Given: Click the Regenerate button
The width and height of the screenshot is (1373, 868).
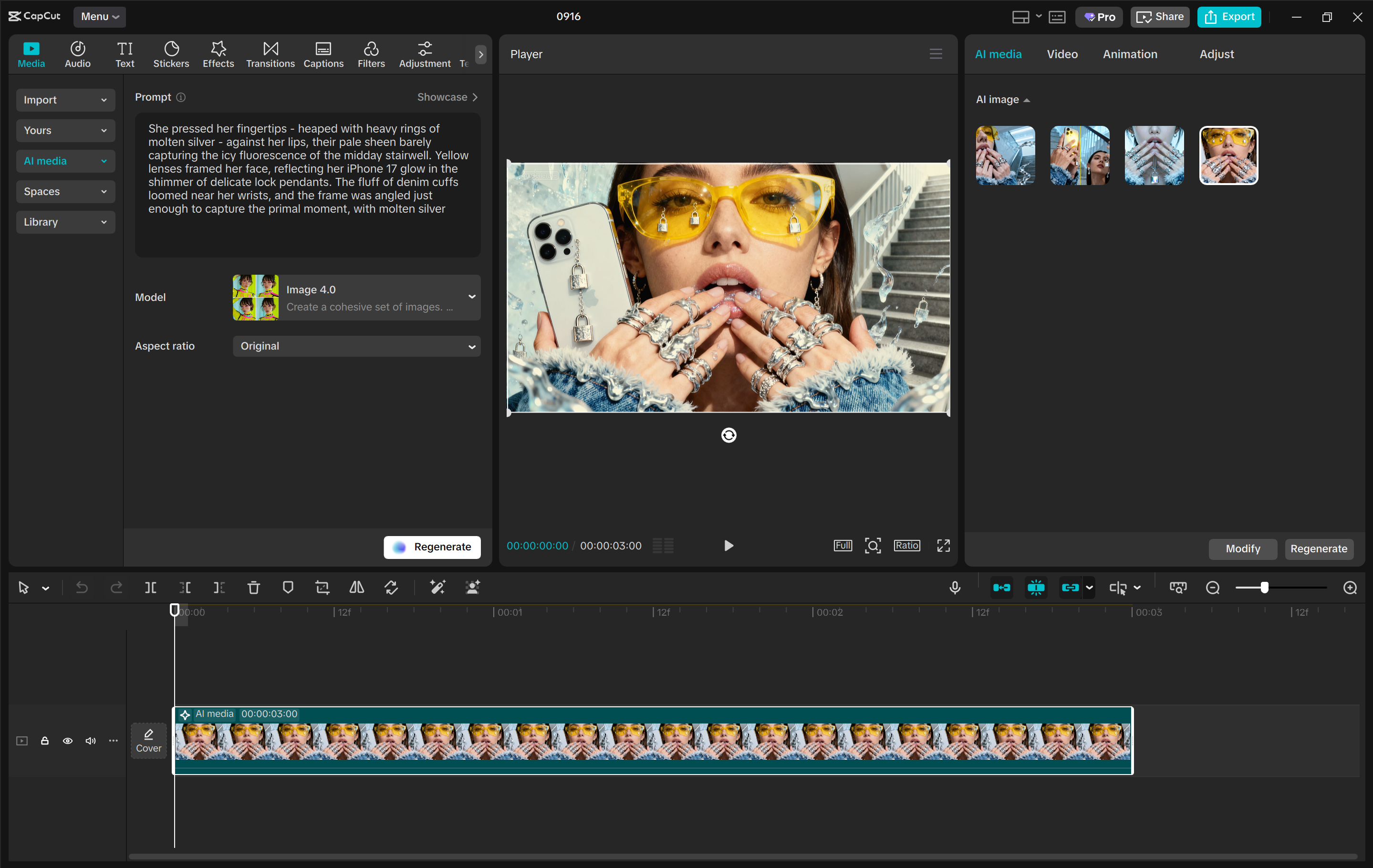Looking at the screenshot, I should point(432,547).
